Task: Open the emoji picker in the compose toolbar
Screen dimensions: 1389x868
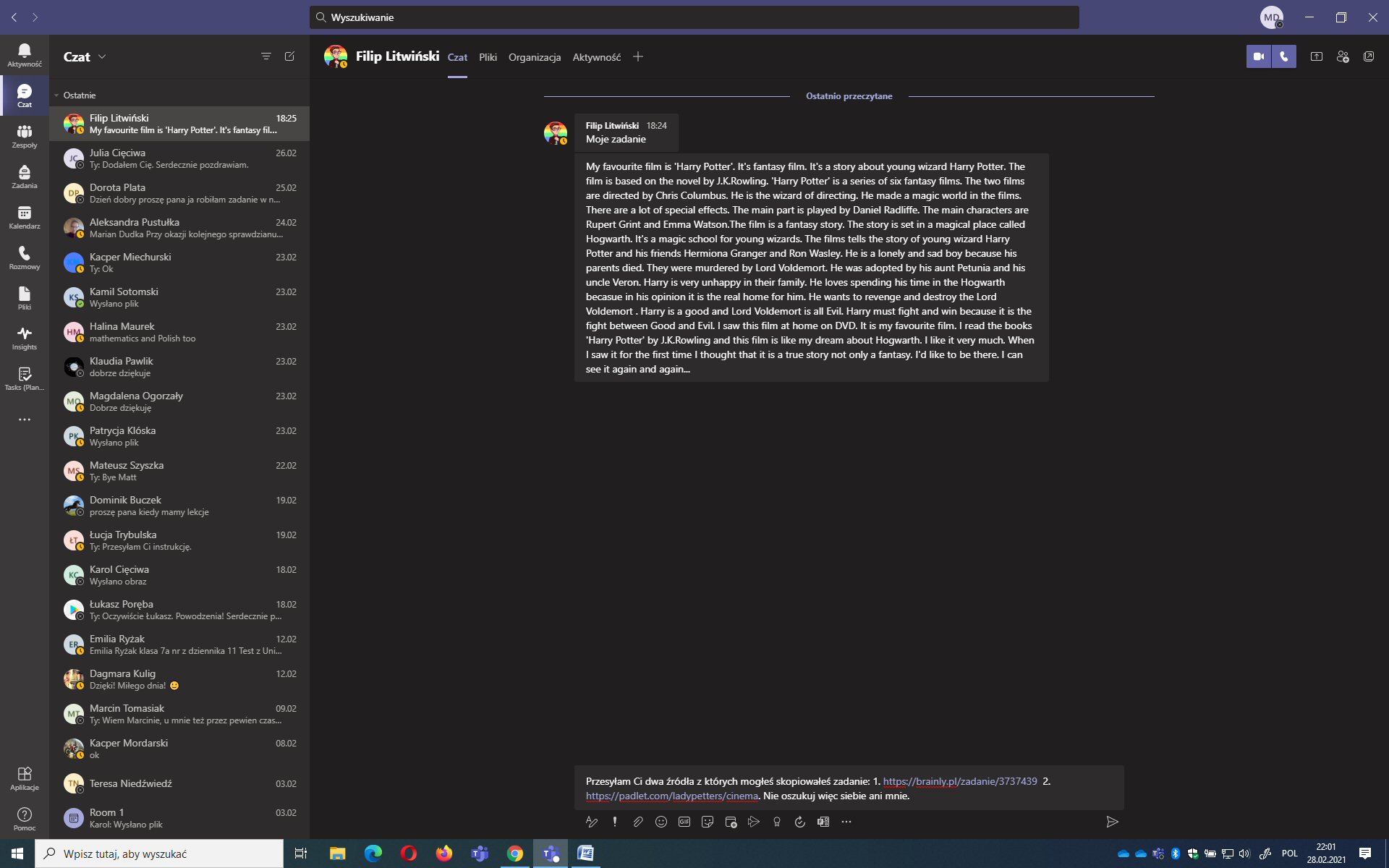Action: pos(661,822)
